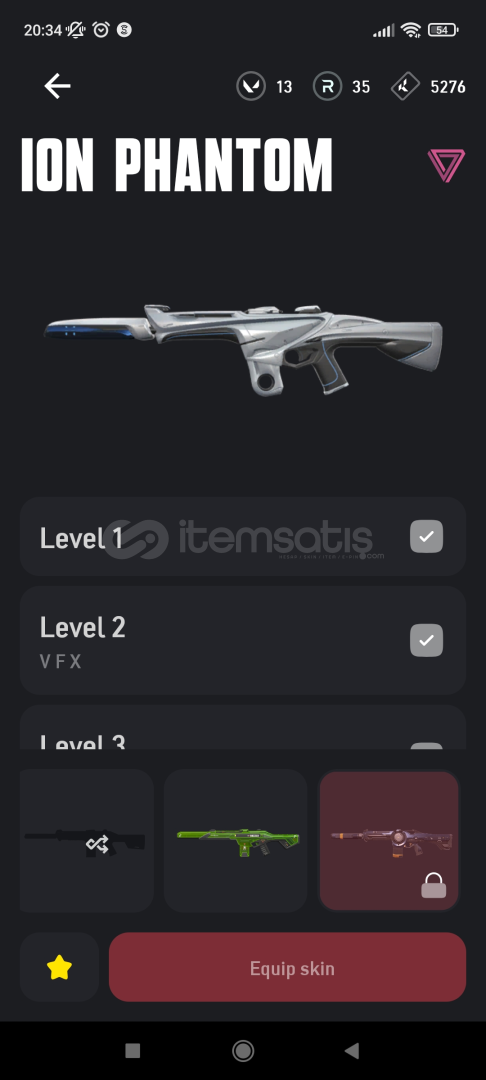Tap the Valorant Points currency icon
This screenshot has height=1080, width=486.
[x=251, y=87]
